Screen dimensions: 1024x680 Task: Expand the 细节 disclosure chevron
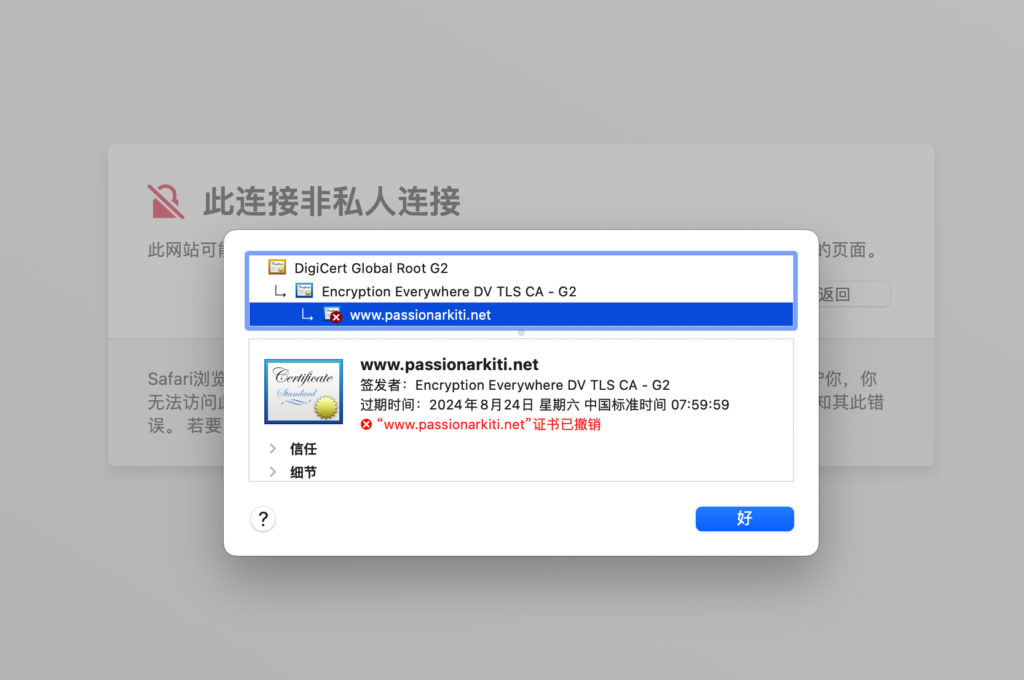(x=273, y=472)
